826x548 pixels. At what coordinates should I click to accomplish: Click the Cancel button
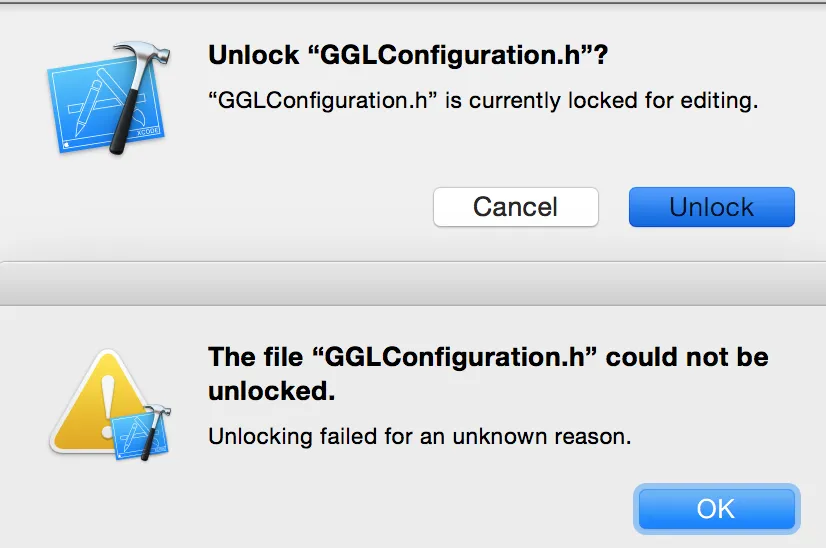click(515, 207)
